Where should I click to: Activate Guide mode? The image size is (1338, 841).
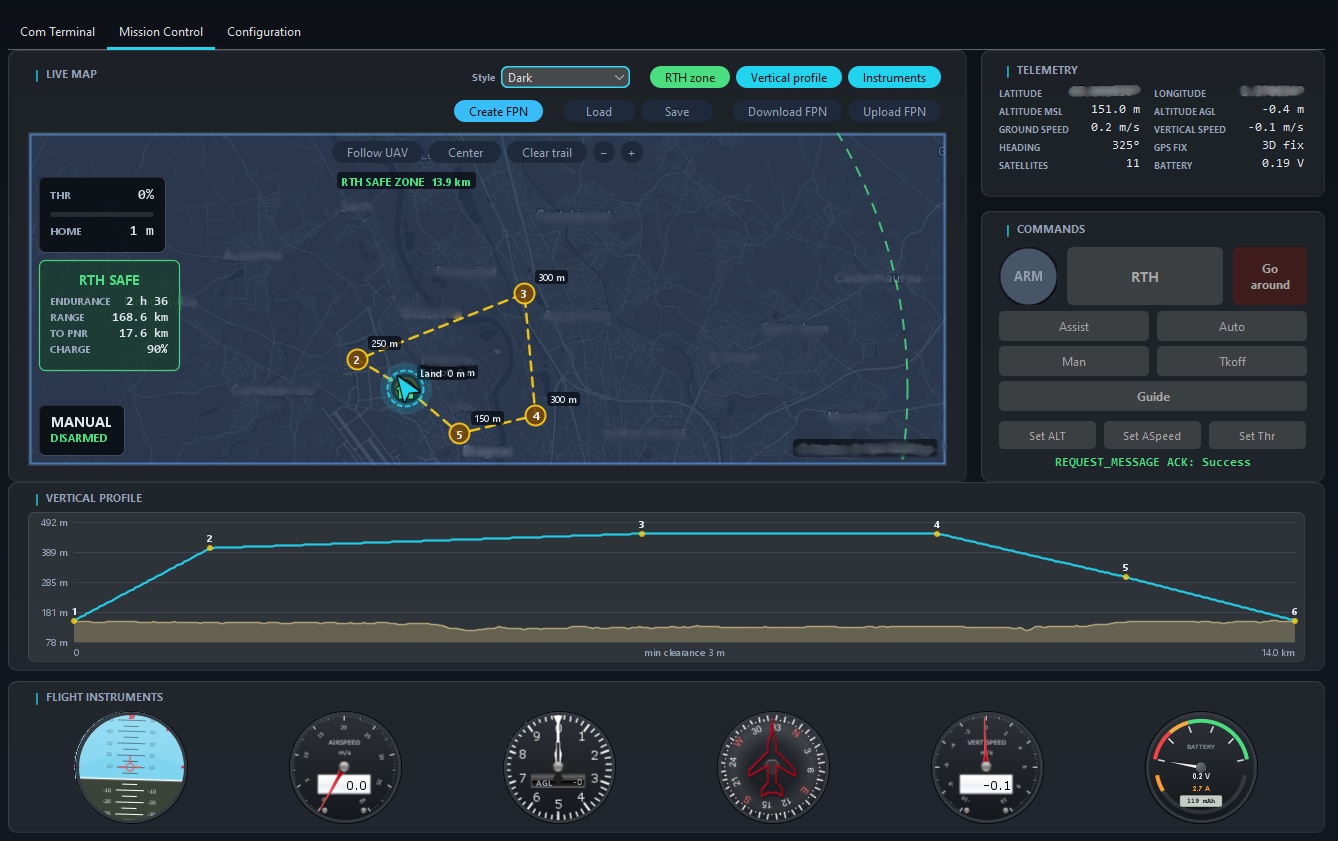tap(1153, 396)
